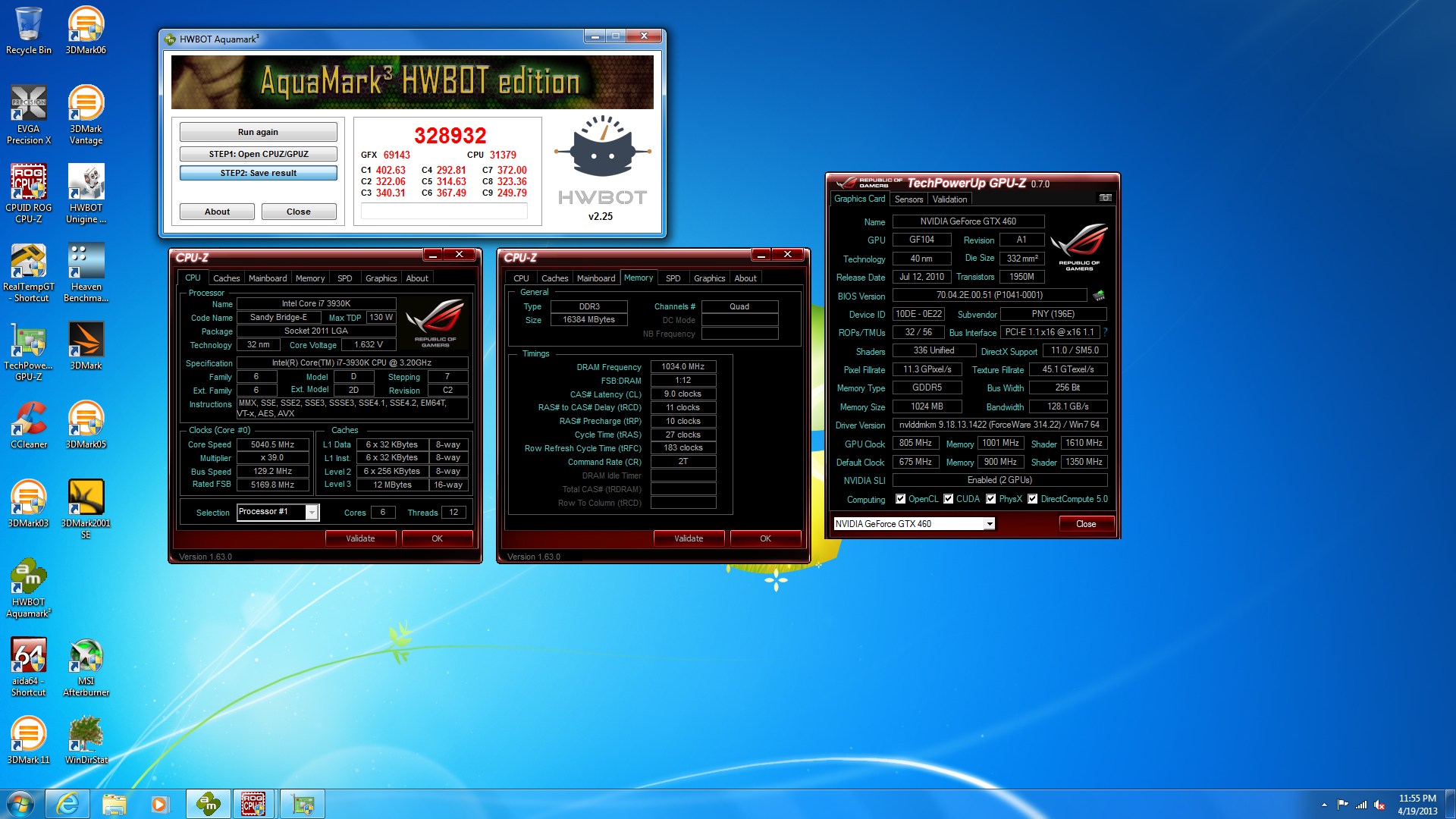Click the network signal tray icon
Viewport: 1456px width, 819px height.
[x=1361, y=805]
